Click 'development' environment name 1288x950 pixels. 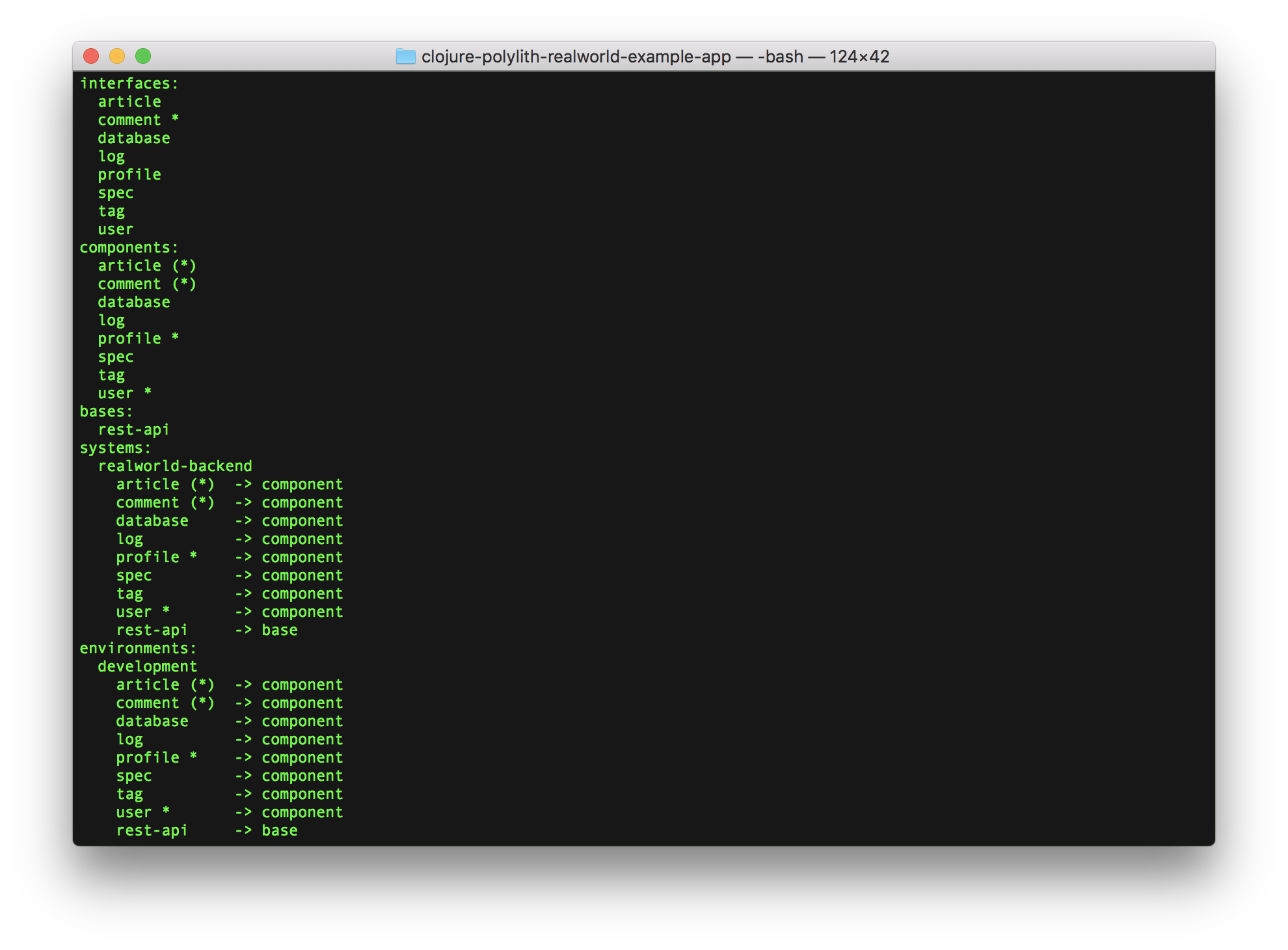tap(147, 666)
